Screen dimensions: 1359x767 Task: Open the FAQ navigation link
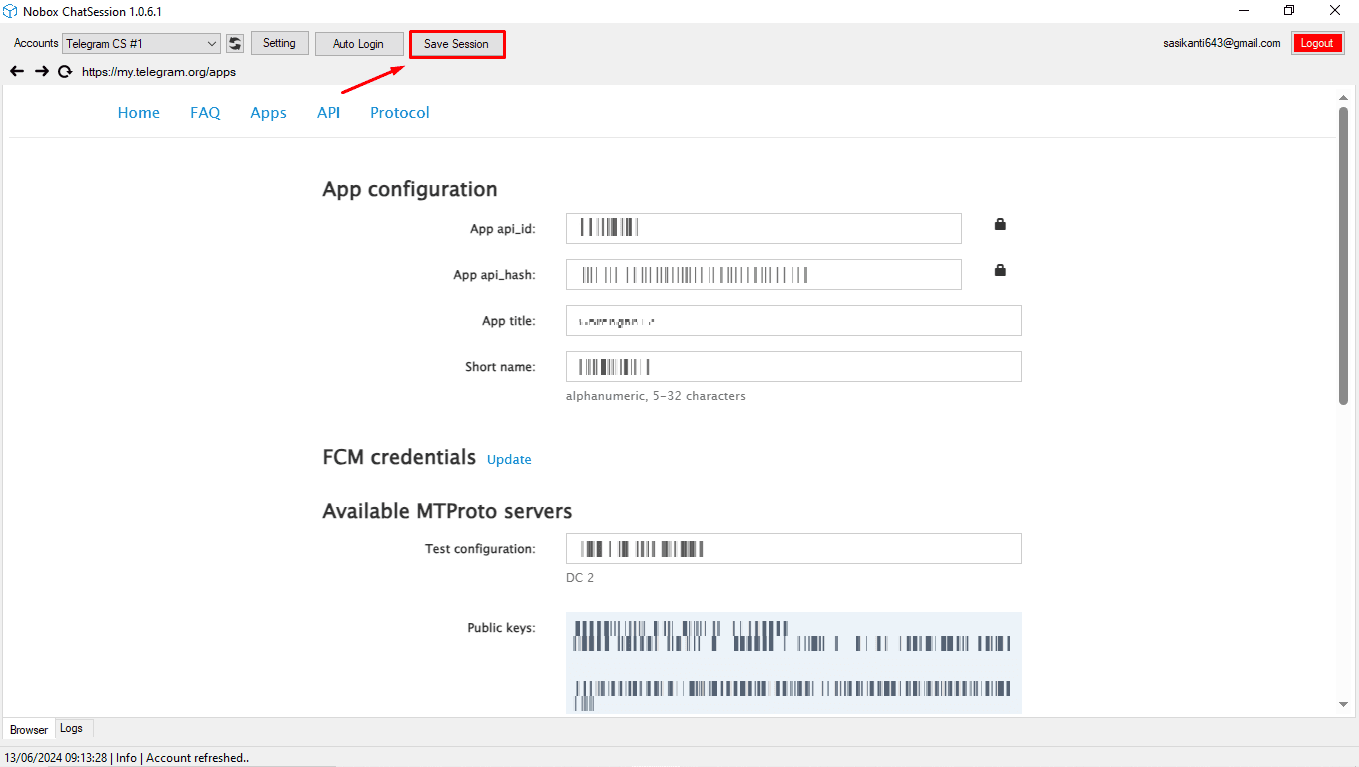(x=205, y=113)
